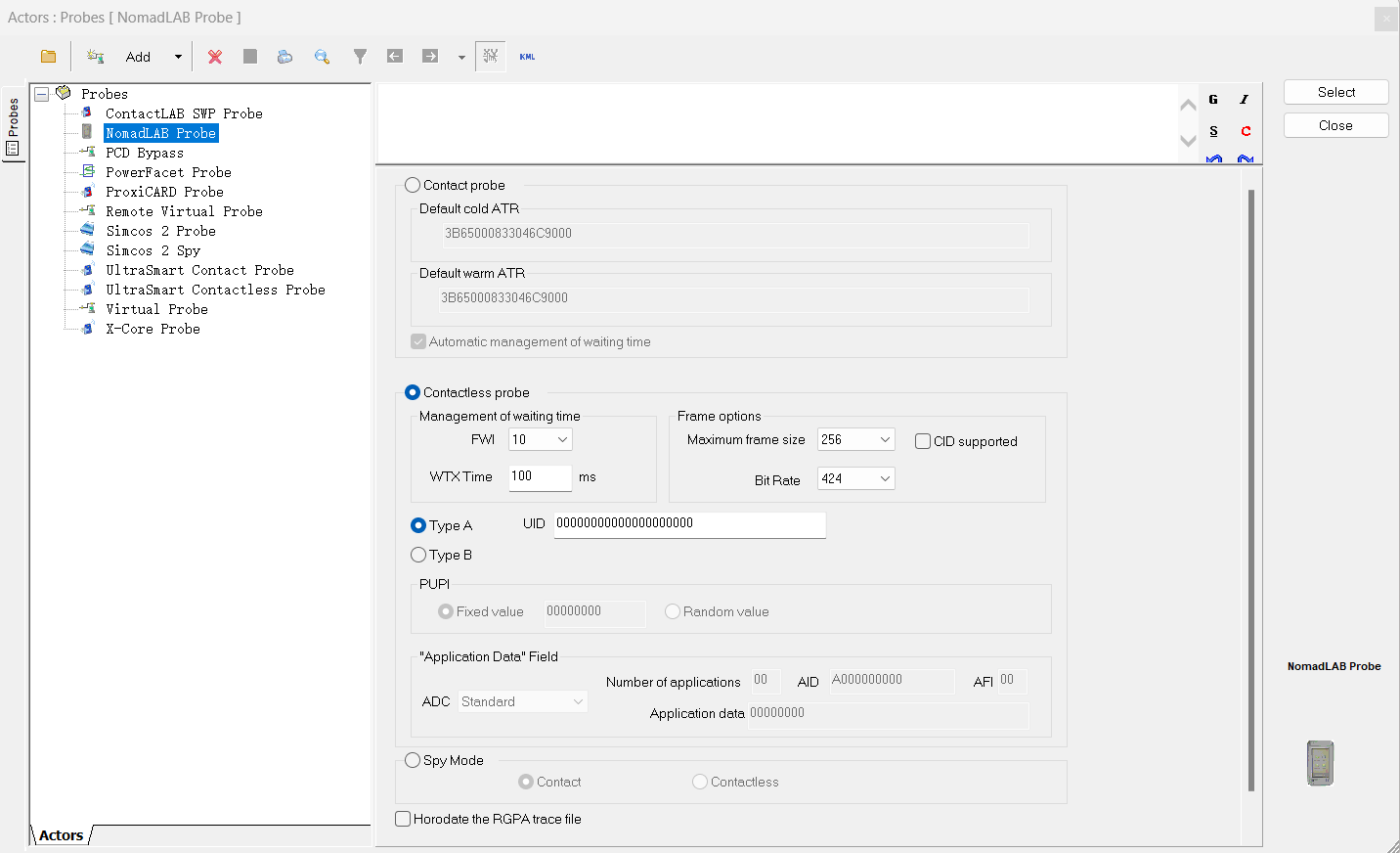Click the PCD Bypass tree icon
The width and height of the screenshot is (1400, 853).
pos(88,153)
